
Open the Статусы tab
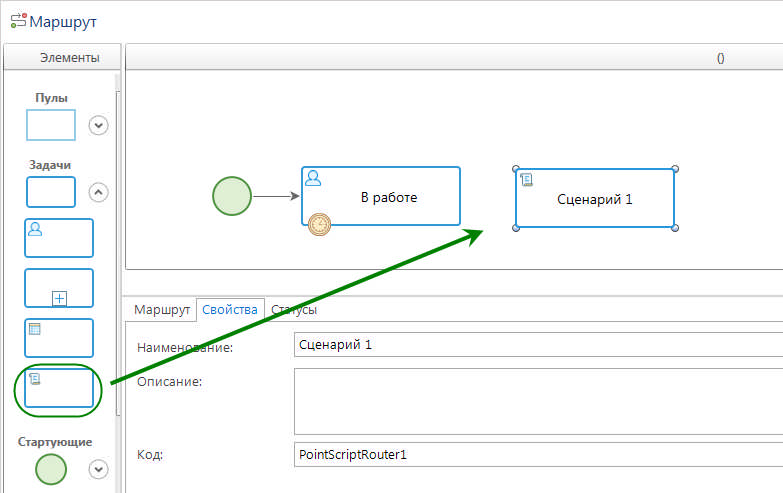[294, 310]
